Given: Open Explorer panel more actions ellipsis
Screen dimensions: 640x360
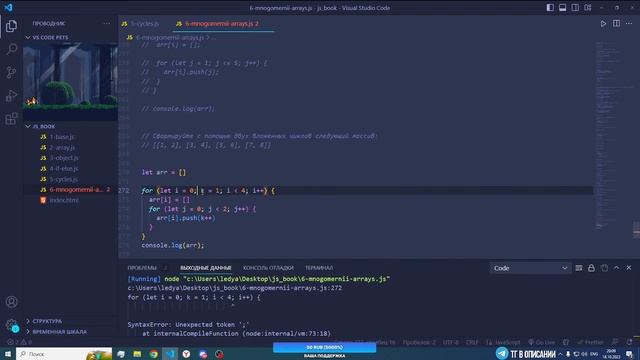Looking at the screenshot, I should 107,24.
